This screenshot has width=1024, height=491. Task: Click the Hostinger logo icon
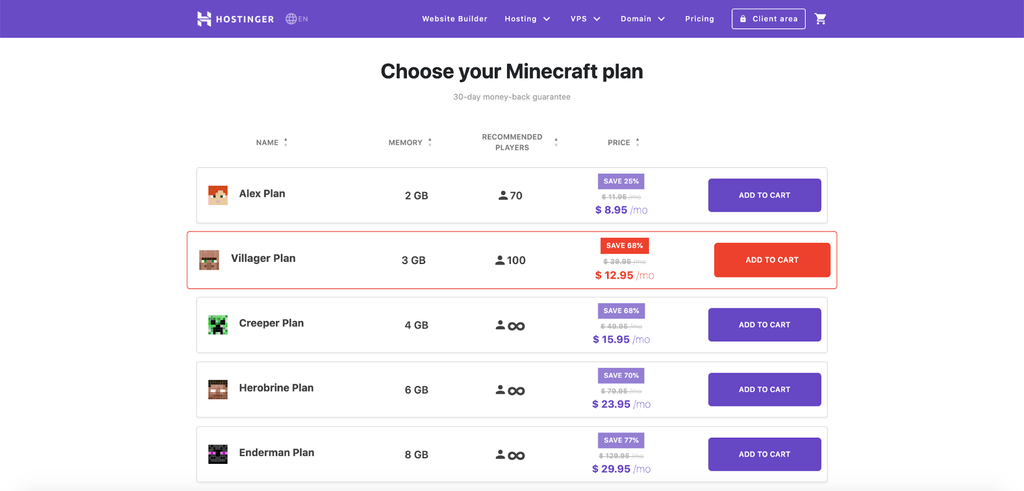tap(204, 18)
